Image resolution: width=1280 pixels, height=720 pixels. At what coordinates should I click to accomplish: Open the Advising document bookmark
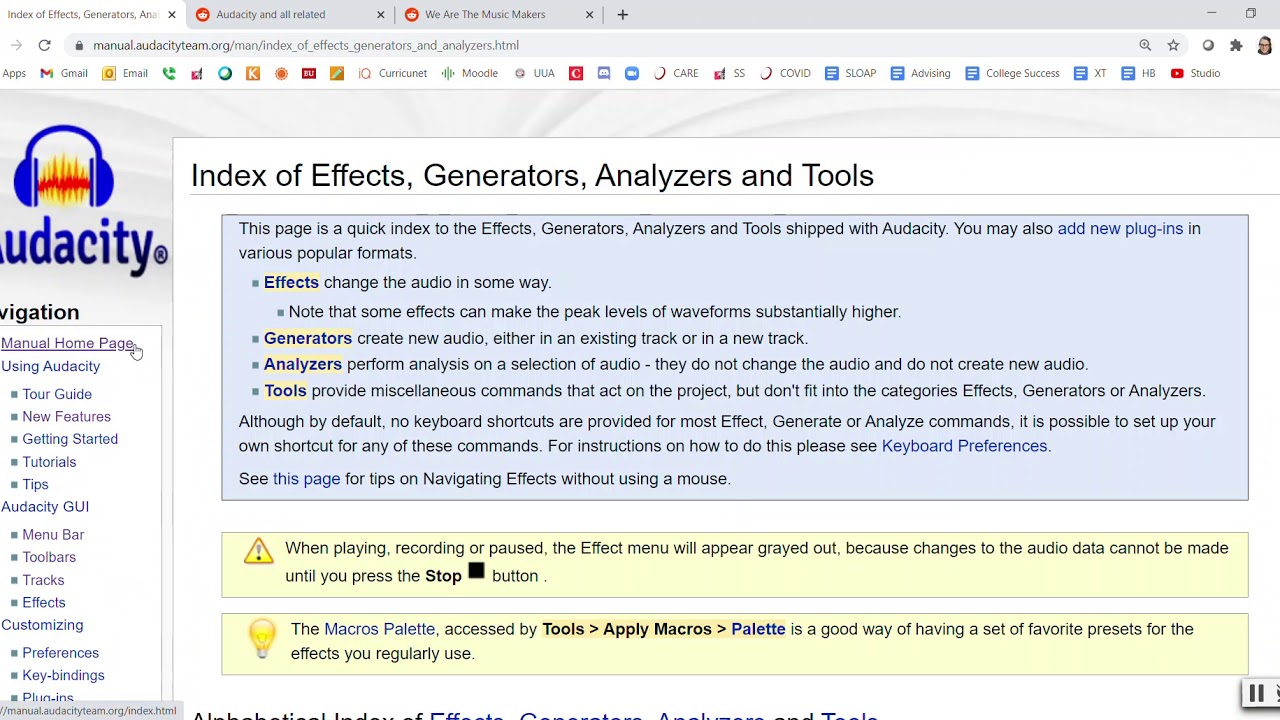click(x=921, y=73)
